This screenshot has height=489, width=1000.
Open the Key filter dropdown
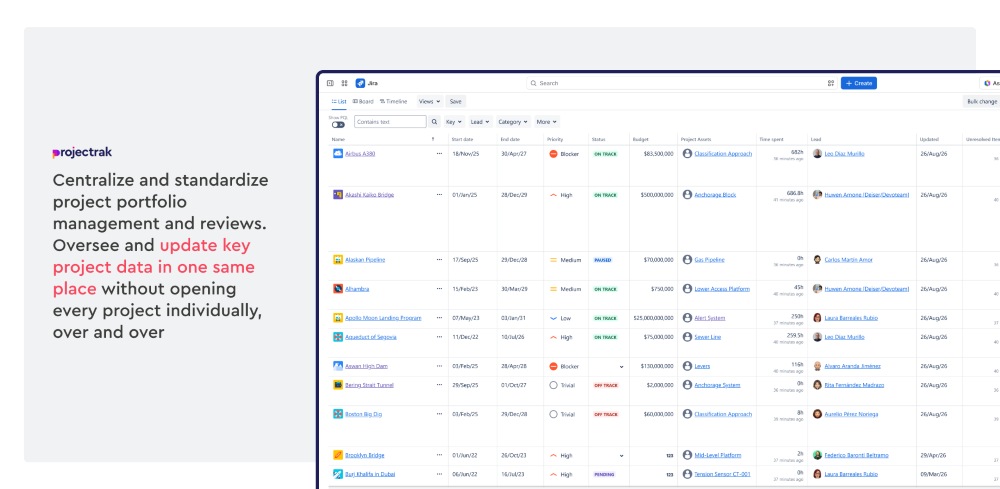click(x=454, y=122)
